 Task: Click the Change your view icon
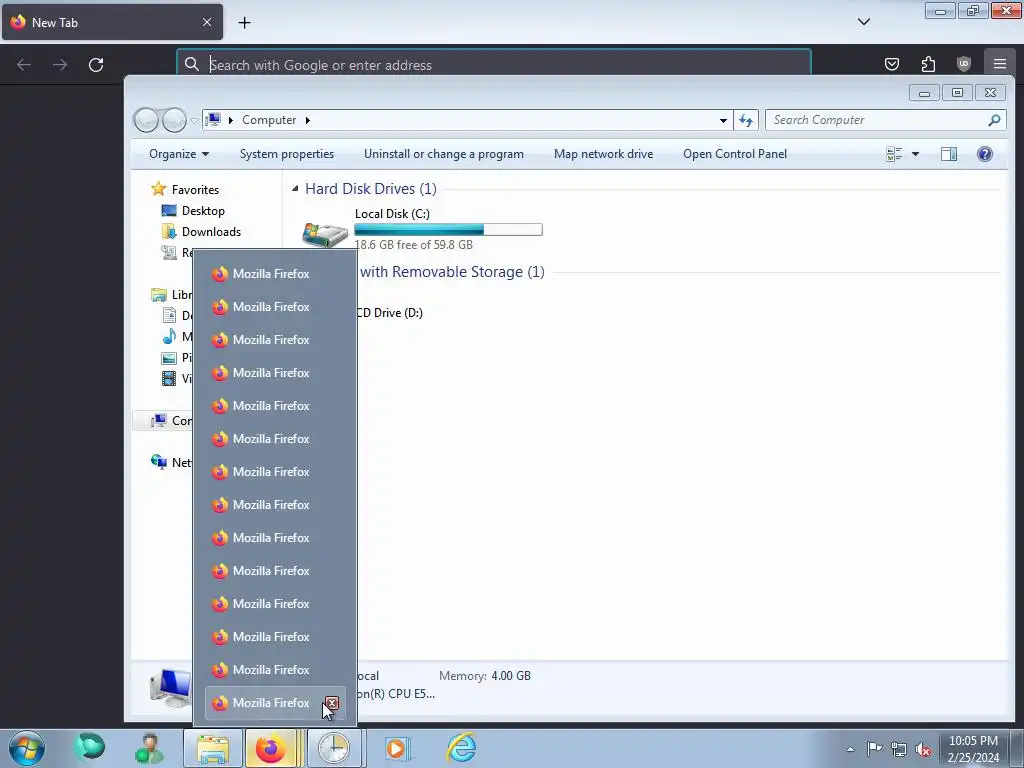pos(894,154)
